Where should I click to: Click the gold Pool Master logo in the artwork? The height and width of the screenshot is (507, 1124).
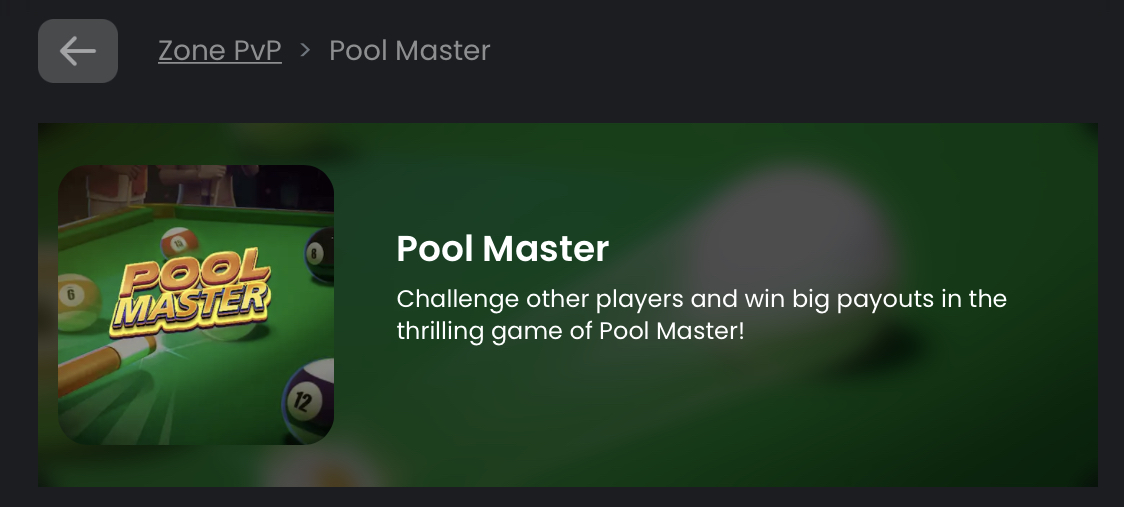pyautogui.click(x=190, y=290)
